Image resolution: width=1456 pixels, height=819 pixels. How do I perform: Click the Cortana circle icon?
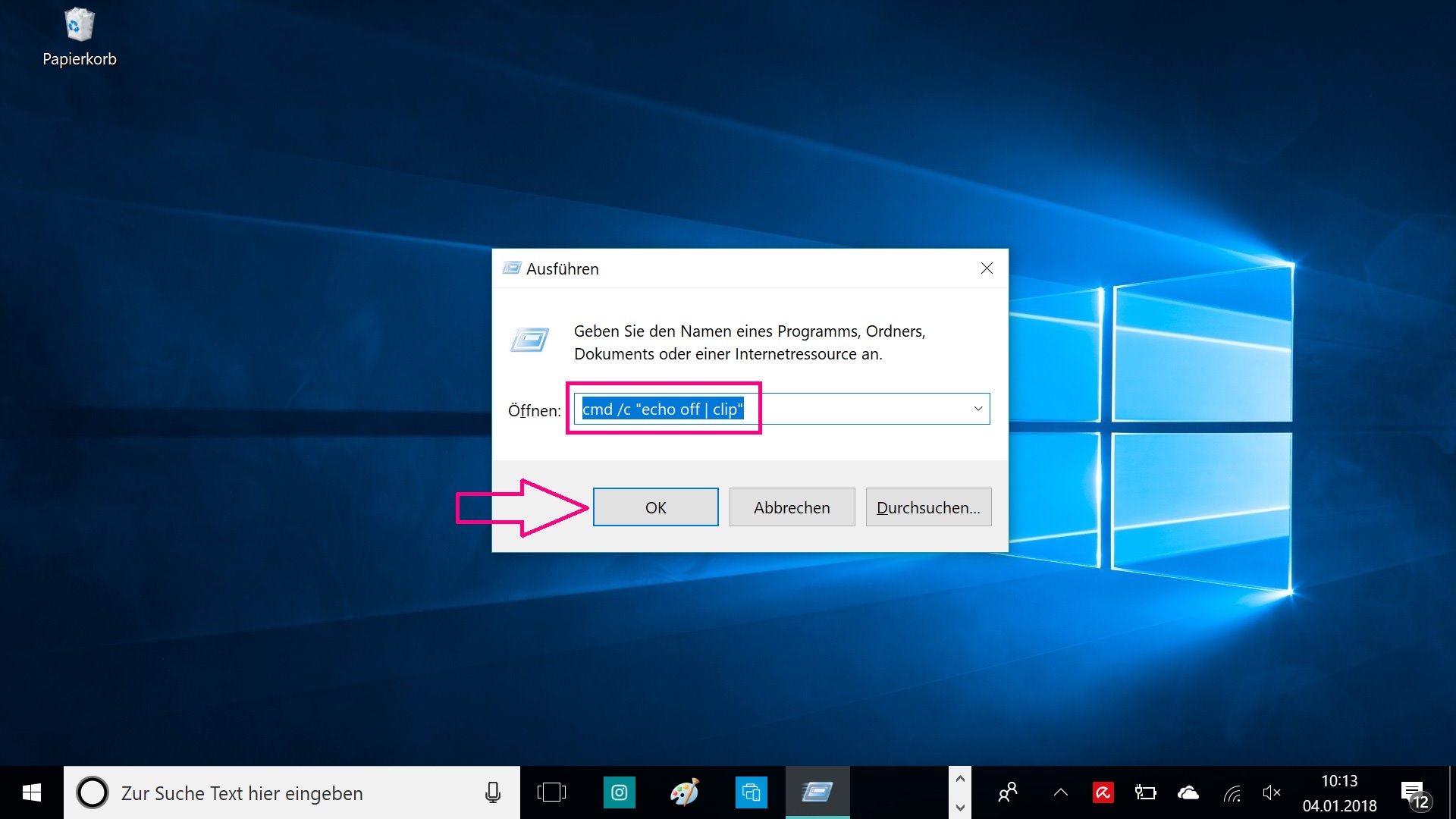[93, 793]
